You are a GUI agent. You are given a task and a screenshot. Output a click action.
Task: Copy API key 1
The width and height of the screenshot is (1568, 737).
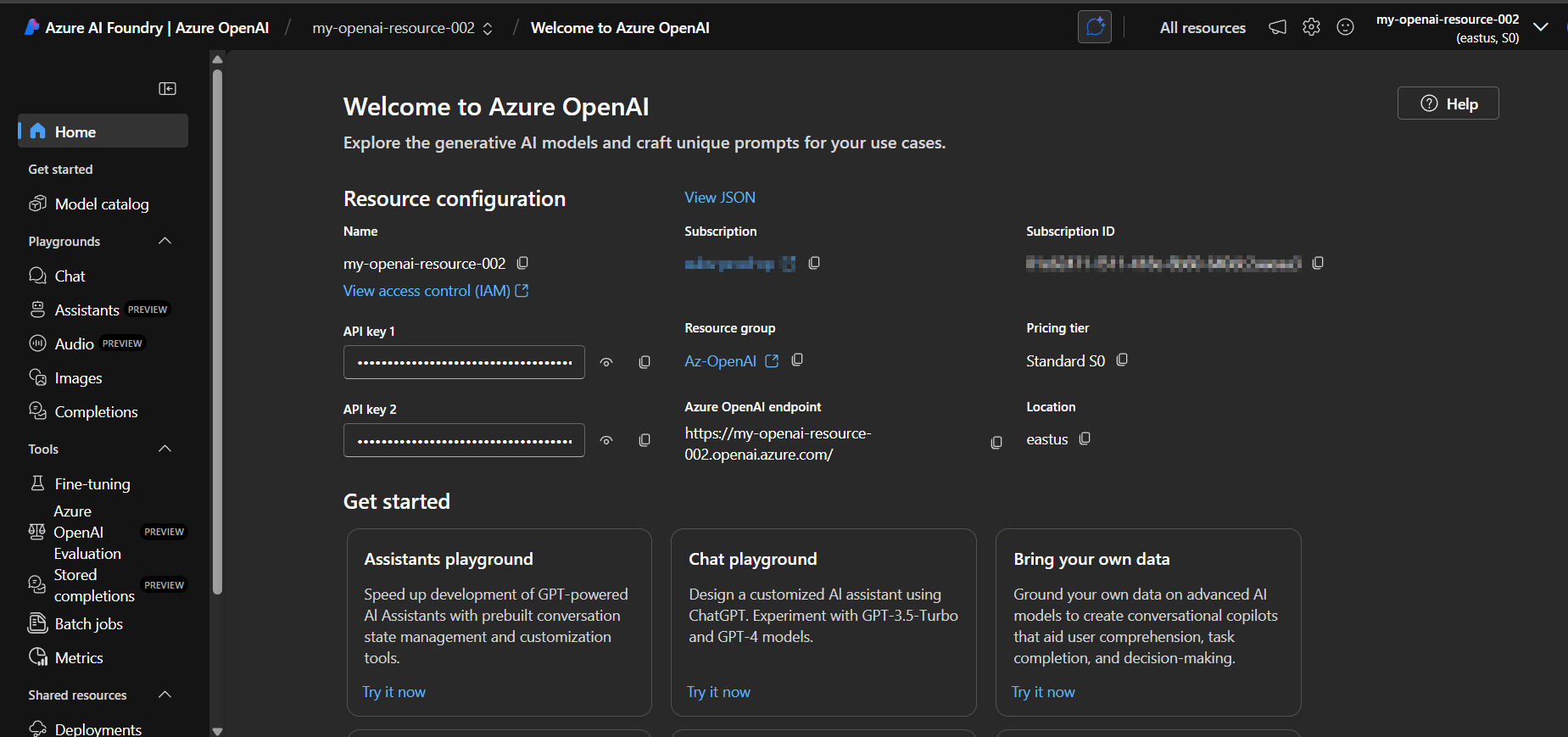[x=644, y=362]
